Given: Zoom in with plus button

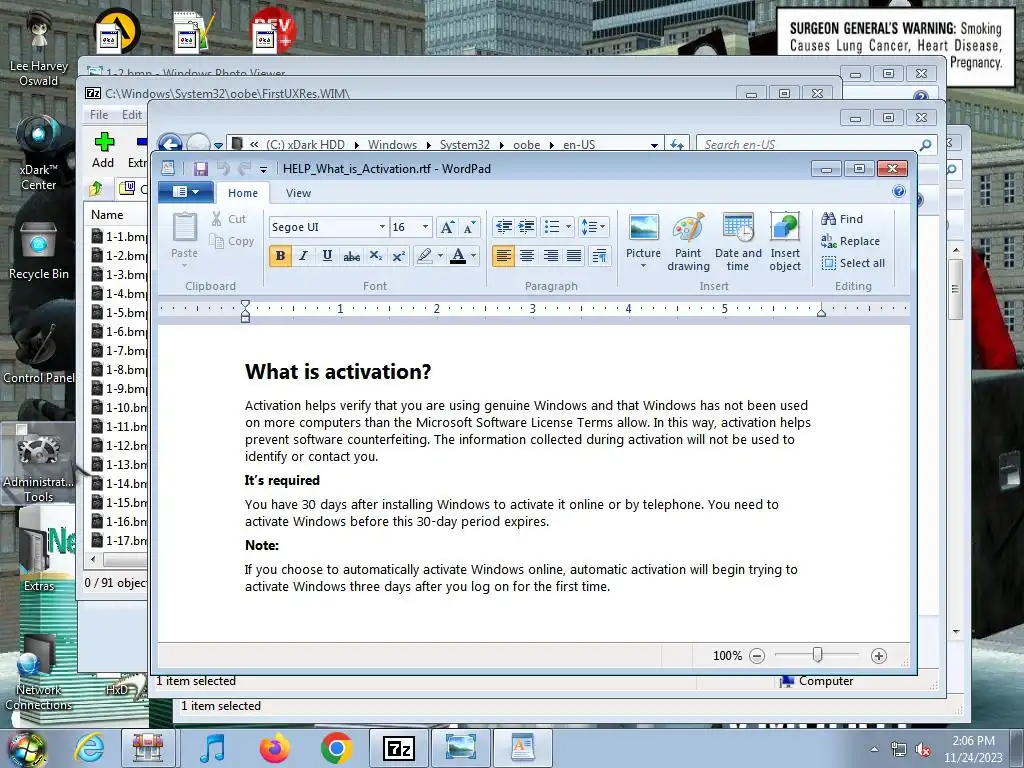Looking at the screenshot, I should (x=879, y=656).
